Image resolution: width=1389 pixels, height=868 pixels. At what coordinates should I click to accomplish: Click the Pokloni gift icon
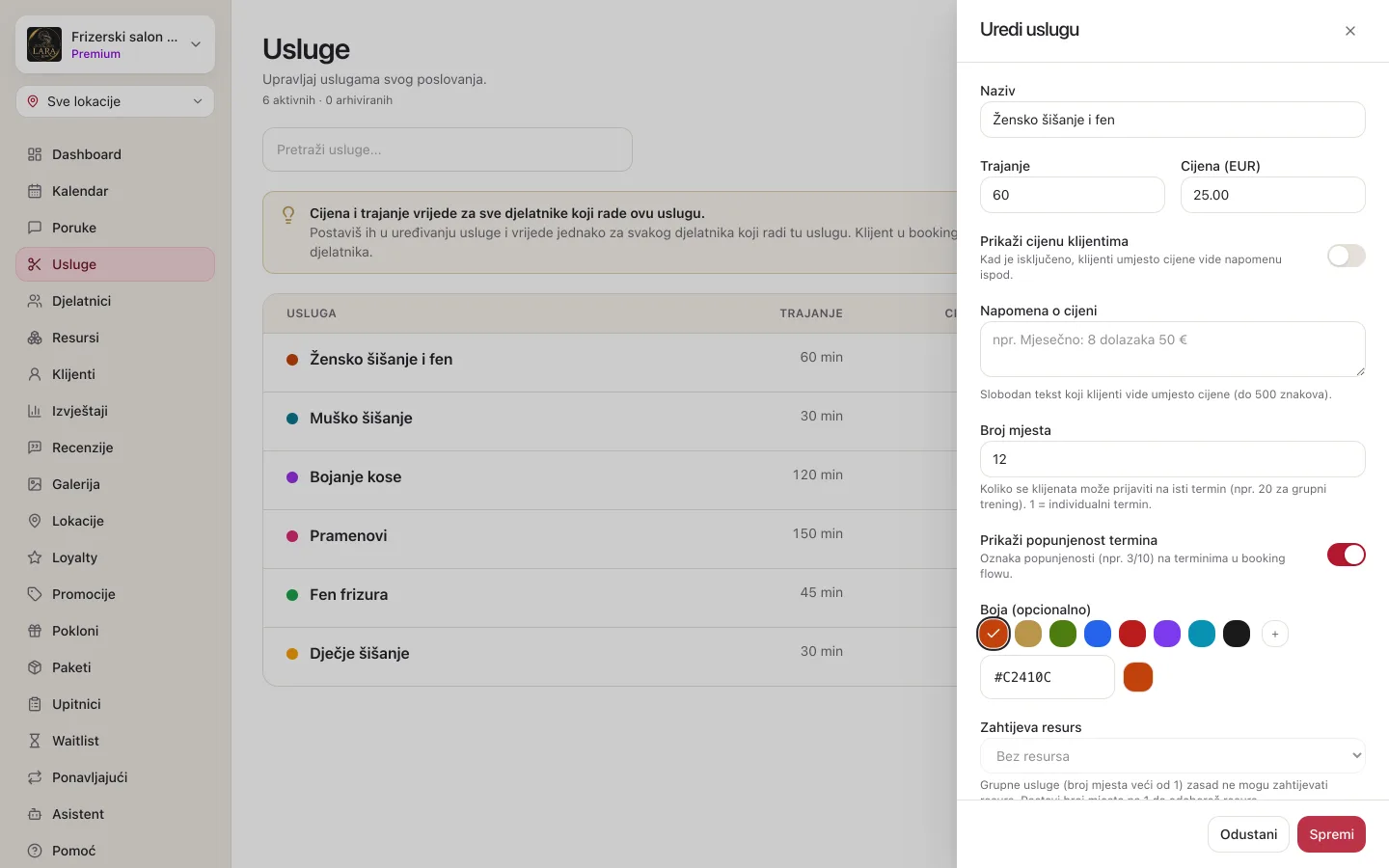35,631
